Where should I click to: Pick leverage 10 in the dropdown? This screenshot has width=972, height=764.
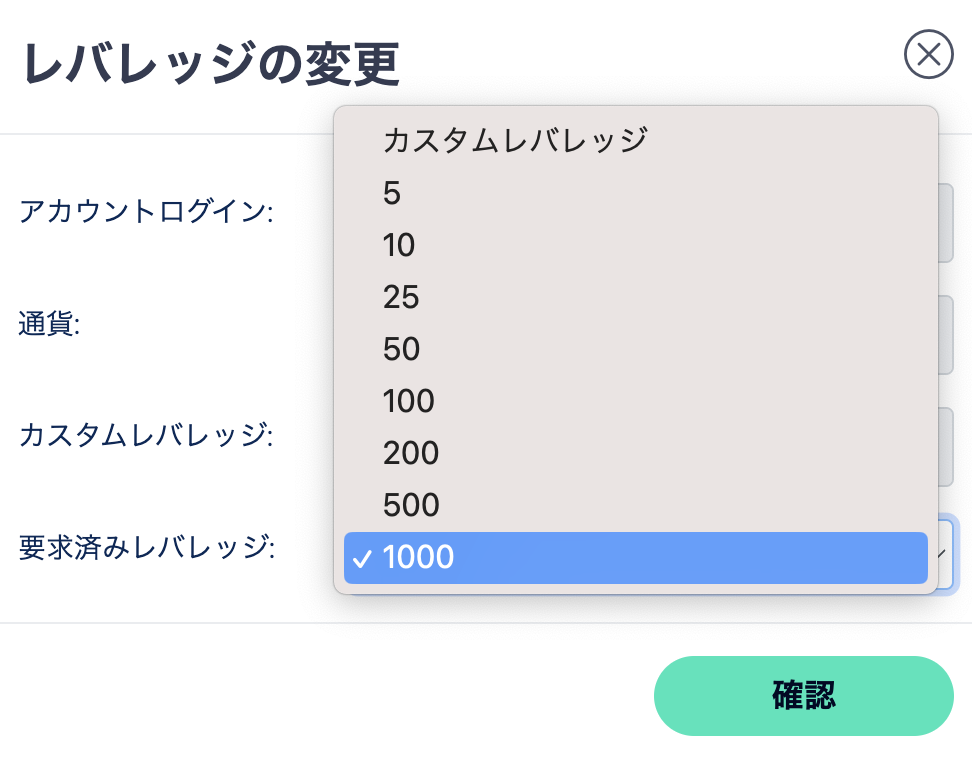[x=398, y=245]
